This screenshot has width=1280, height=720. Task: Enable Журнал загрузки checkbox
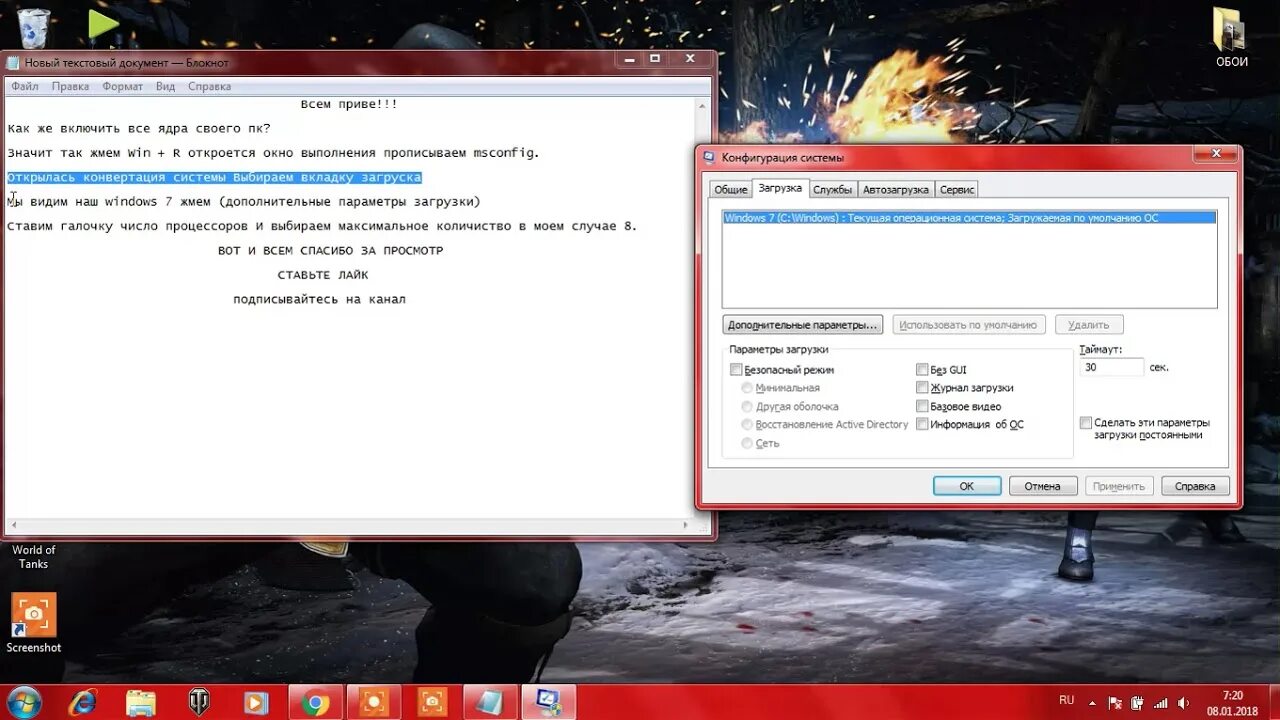pos(922,388)
